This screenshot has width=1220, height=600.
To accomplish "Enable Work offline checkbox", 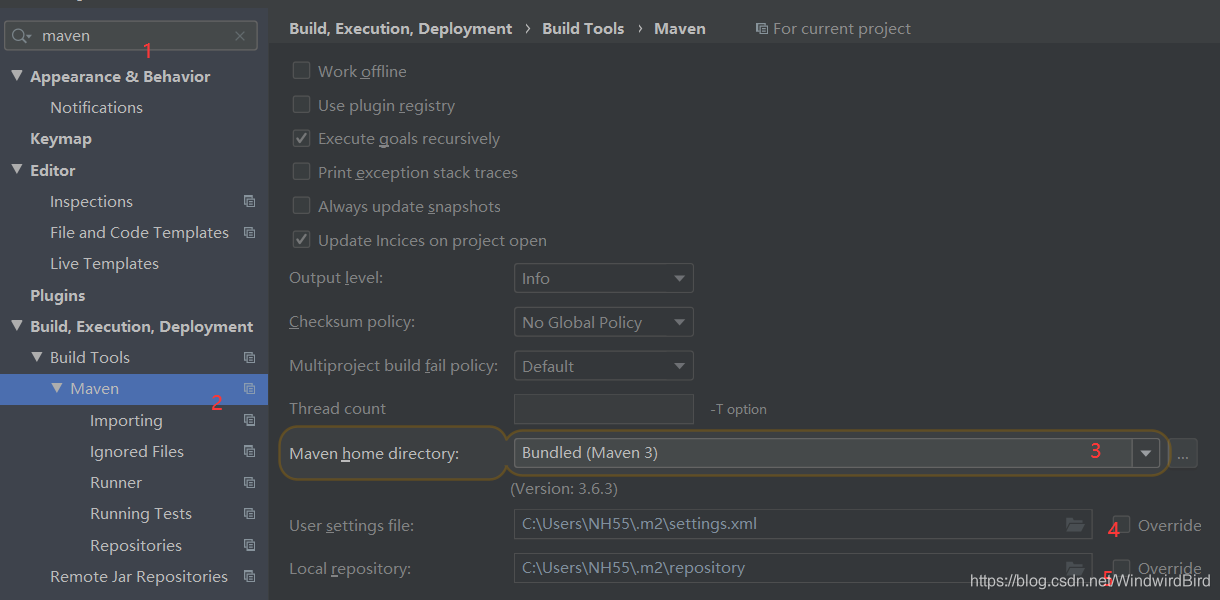I will [301, 71].
